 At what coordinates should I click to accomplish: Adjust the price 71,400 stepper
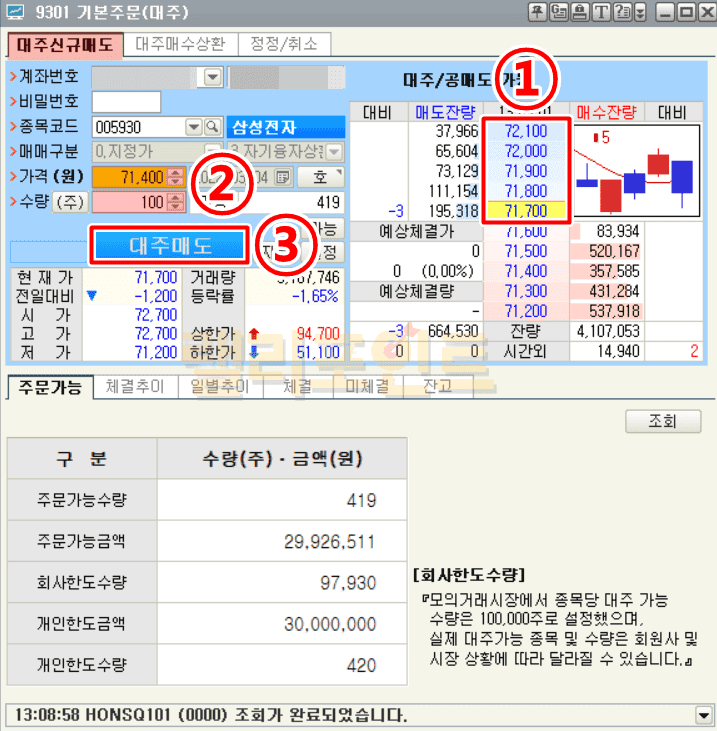click(x=176, y=177)
